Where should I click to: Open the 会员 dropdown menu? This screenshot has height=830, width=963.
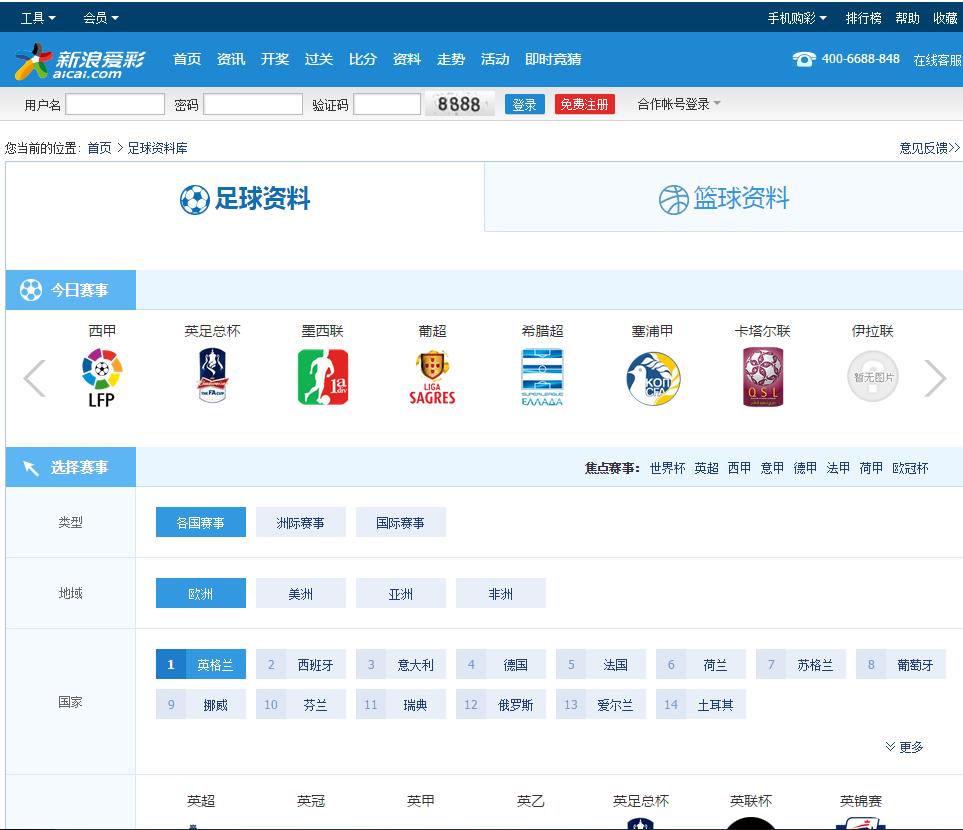(101, 18)
